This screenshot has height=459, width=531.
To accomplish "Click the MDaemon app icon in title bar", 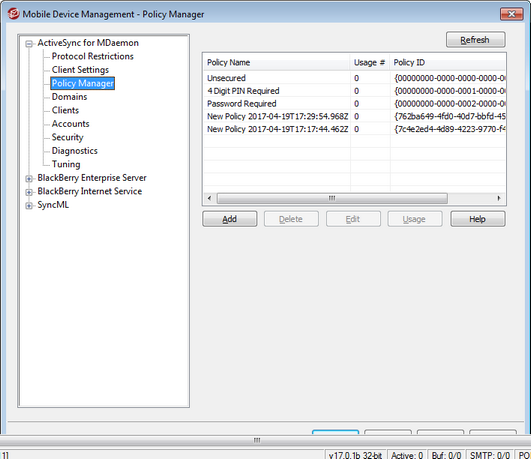I will click(x=14, y=14).
